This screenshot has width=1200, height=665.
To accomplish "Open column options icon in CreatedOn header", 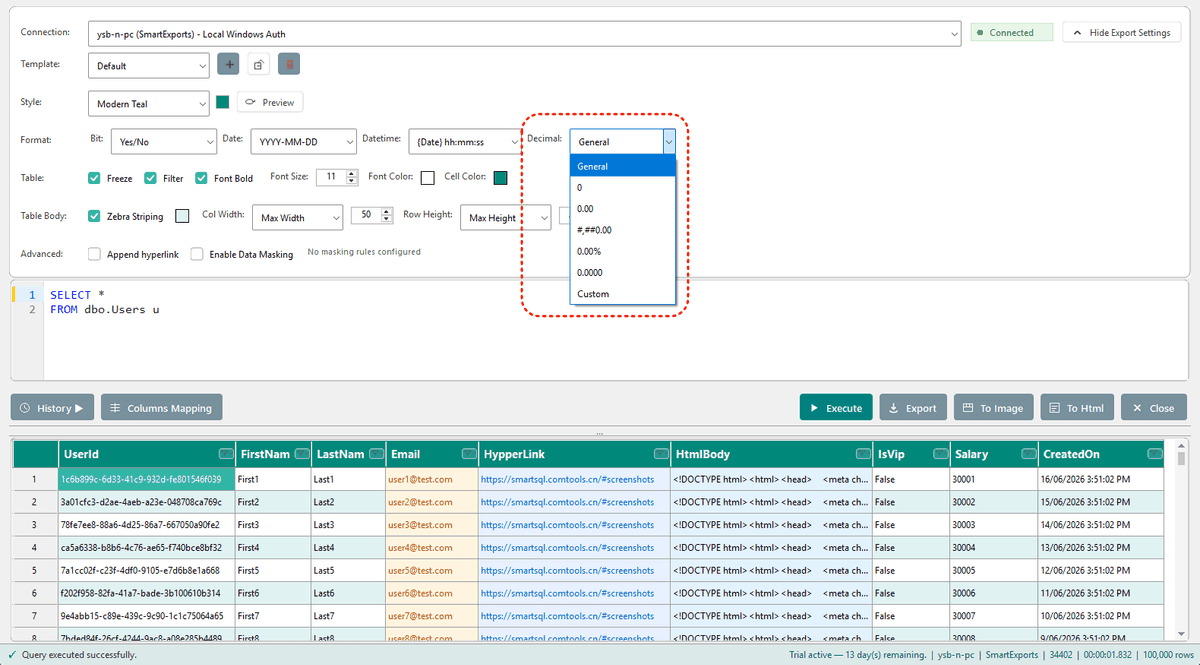I will pyautogui.click(x=1155, y=454).
